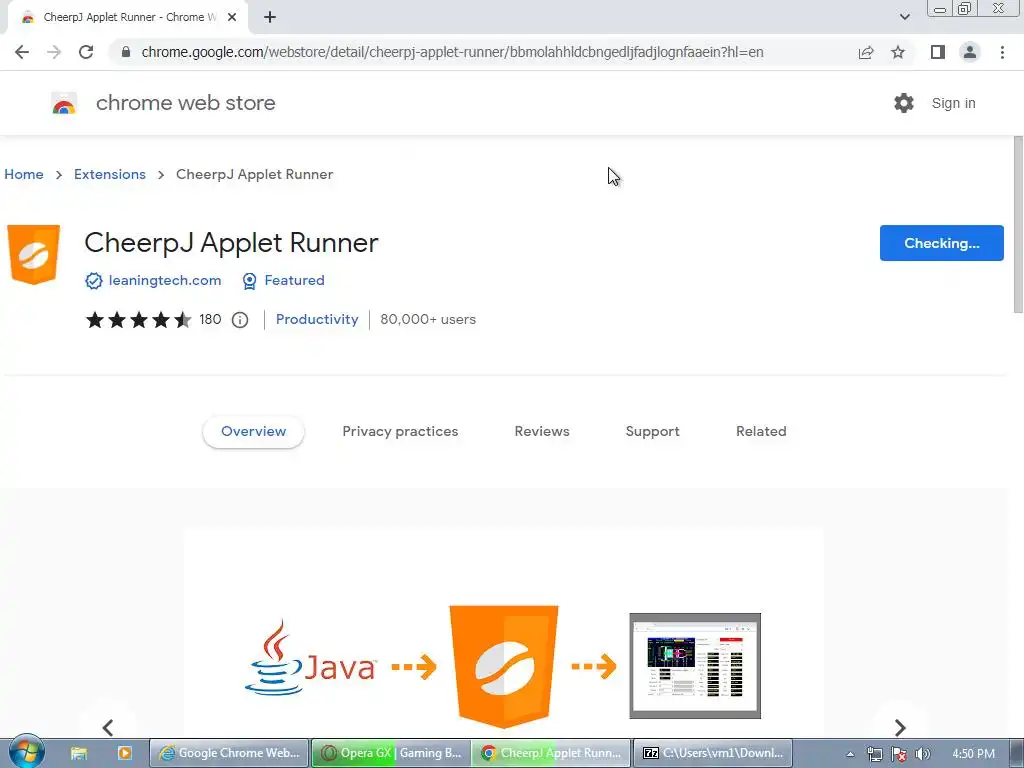Open a new browser tab
The height and width of the screenshot is (768, 1024).
(x=270, y=18)
